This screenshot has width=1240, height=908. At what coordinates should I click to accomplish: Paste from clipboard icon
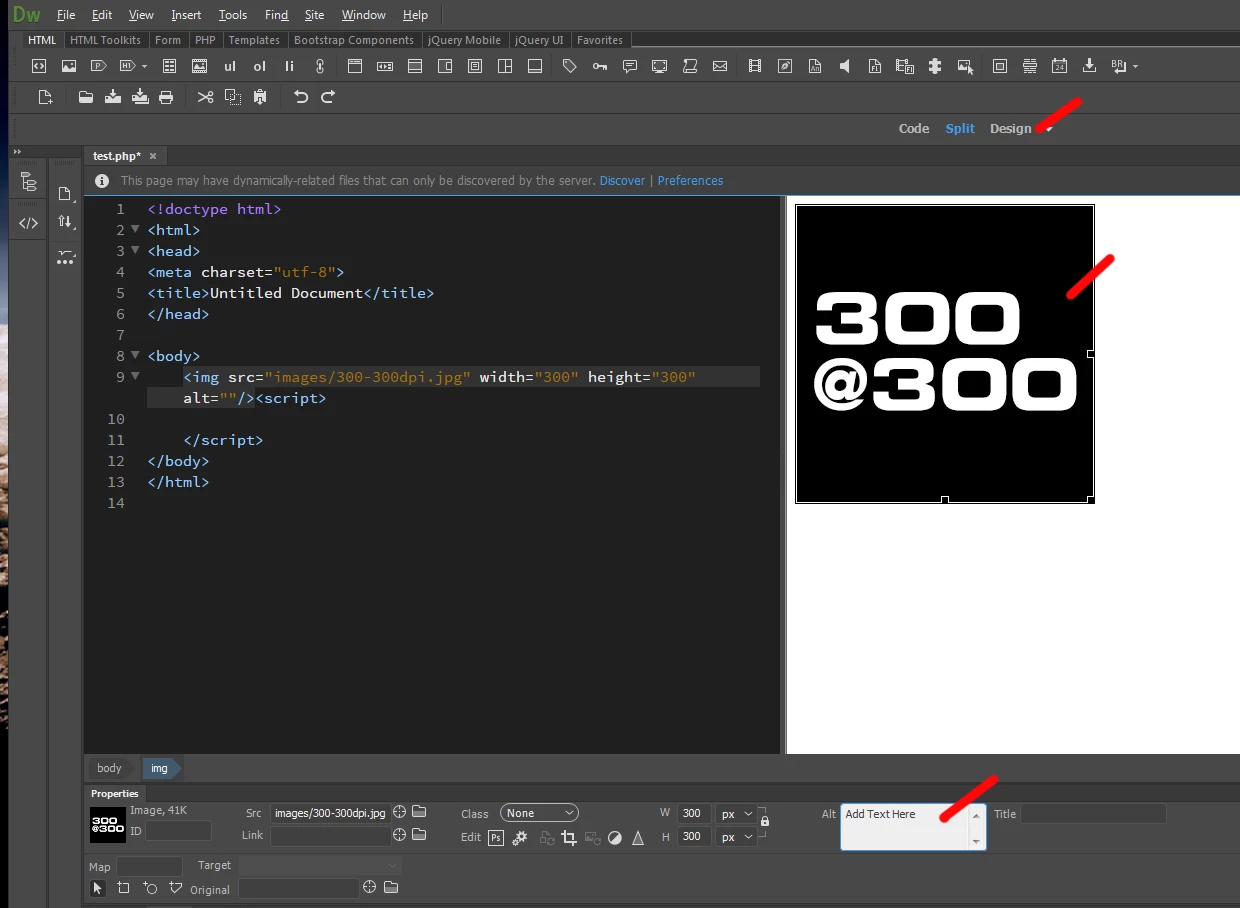(x=260, y=97)
